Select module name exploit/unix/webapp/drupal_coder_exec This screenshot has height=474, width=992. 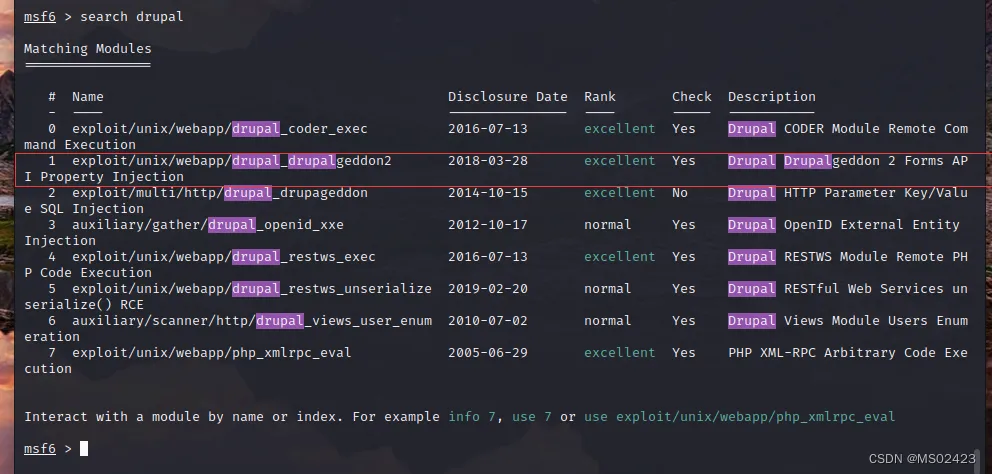(220, 129)
